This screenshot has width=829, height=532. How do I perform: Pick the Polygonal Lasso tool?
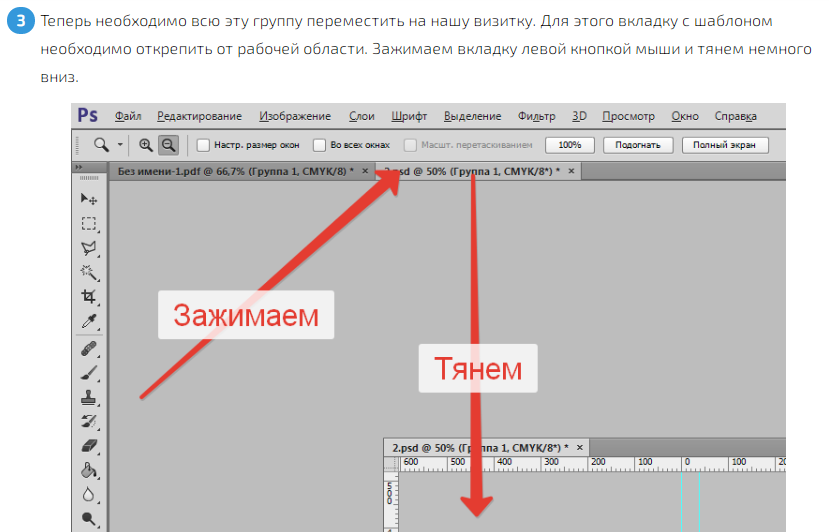pyautogui.click(x=89, y=248)
